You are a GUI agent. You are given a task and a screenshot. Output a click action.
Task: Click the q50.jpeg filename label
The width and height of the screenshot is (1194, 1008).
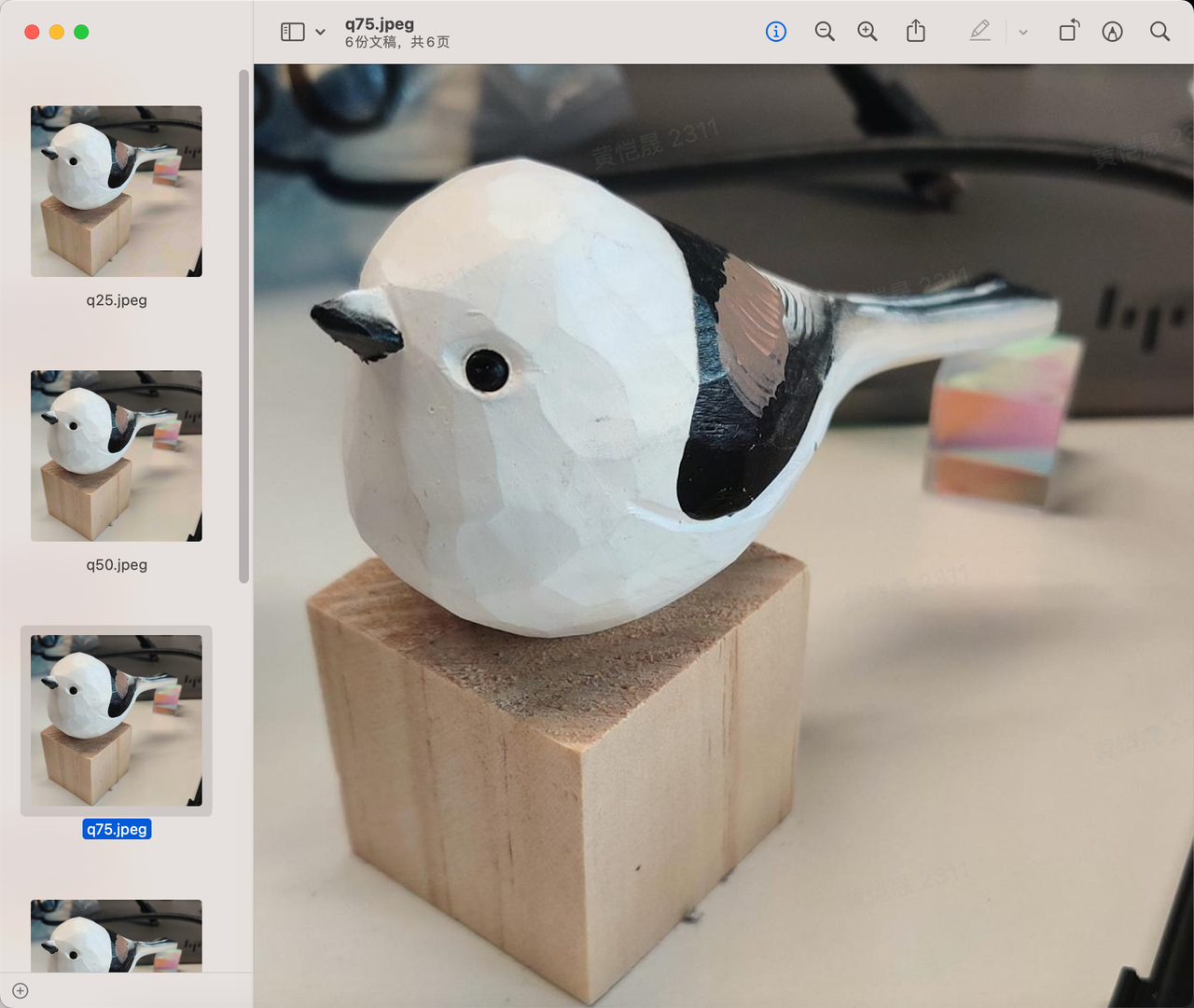tap(117, 565)
